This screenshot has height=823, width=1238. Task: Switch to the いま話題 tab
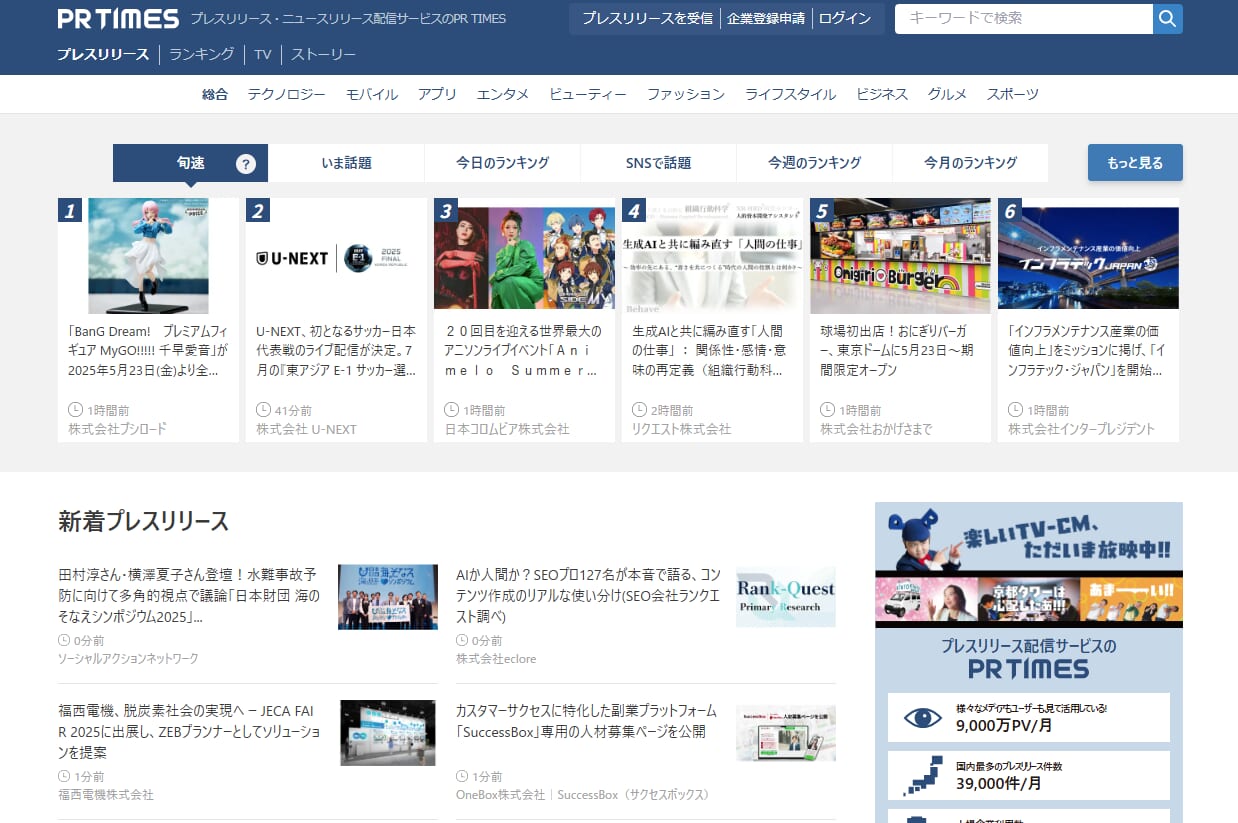346,163
